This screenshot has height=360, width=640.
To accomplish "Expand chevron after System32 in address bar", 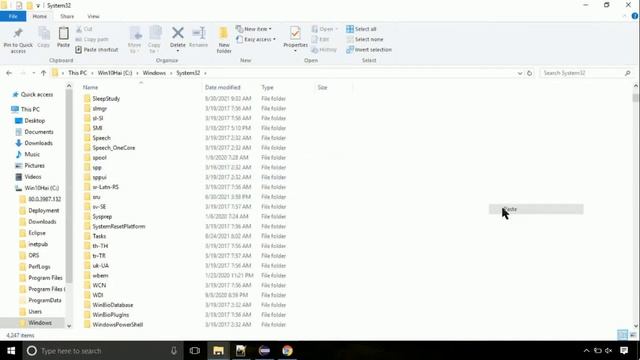I will [205, 73].
